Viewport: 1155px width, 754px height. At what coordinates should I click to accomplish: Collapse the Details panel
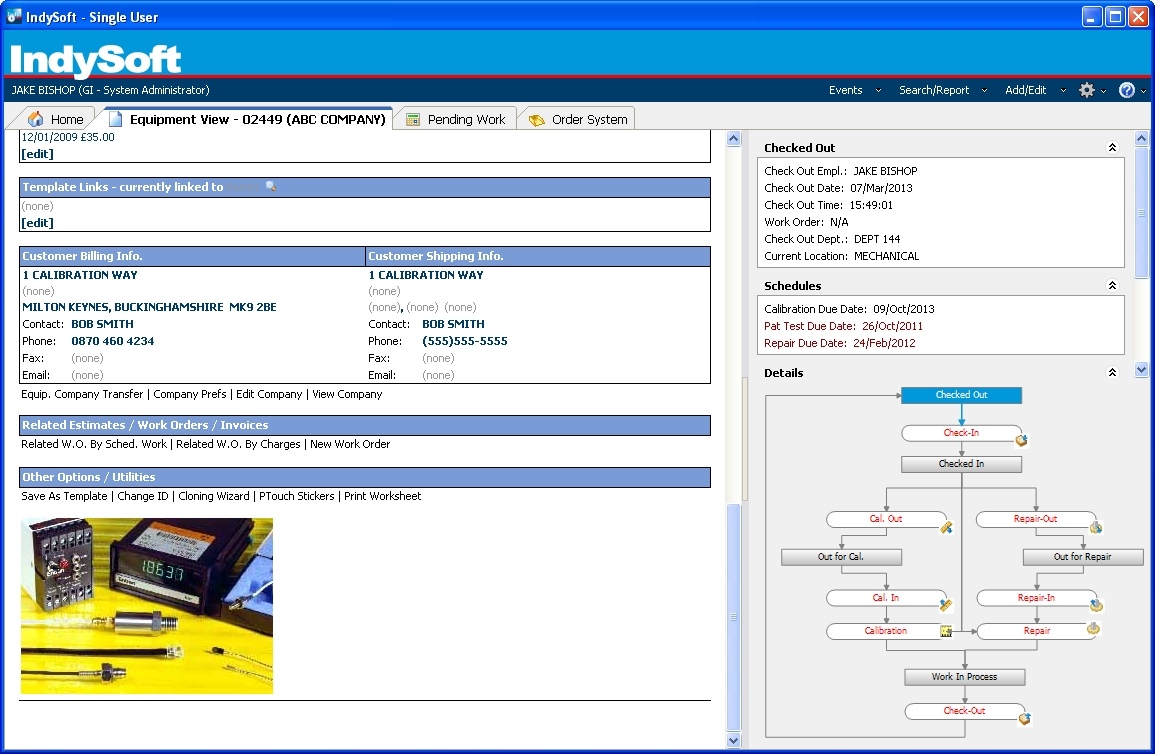1112,372
